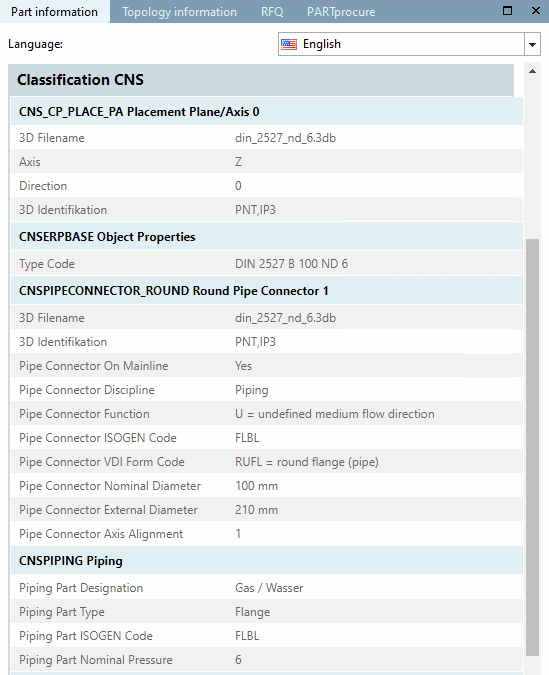Open the RFQ tab
549x675 pixels.
[272, 12]
